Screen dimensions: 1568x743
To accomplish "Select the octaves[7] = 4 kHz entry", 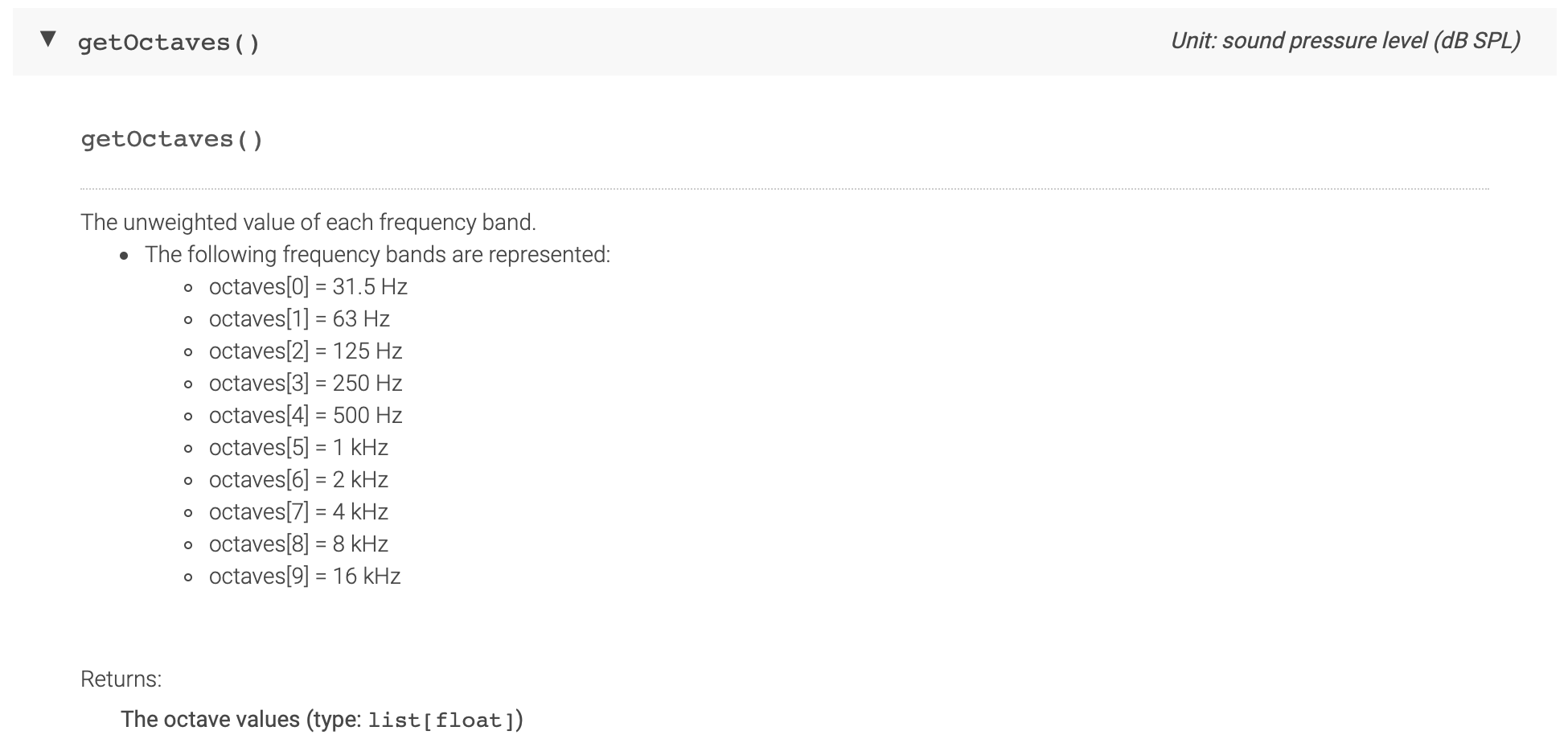I will click(298, 511).
